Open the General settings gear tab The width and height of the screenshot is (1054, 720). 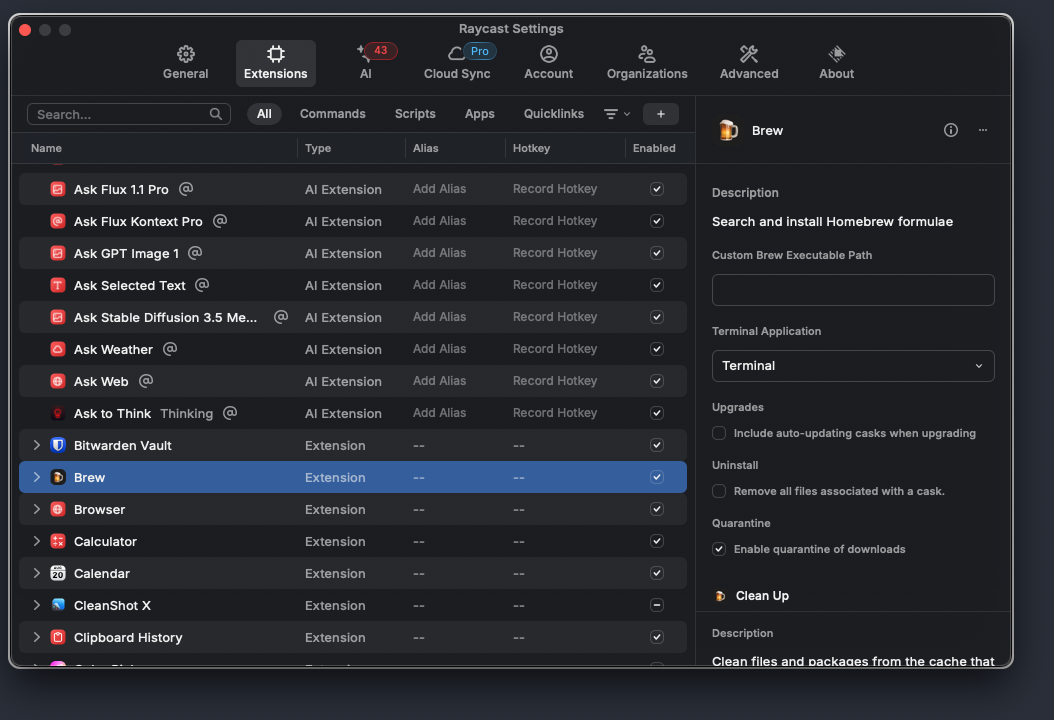coord(186,55)
